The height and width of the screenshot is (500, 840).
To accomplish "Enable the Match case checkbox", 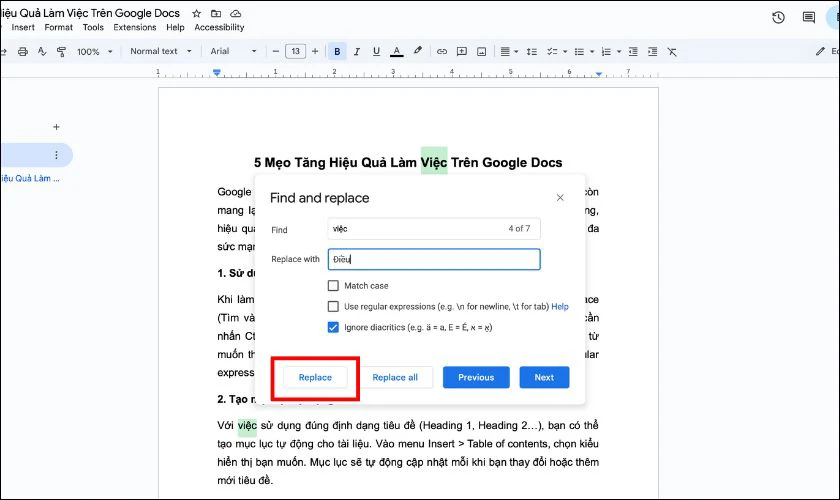I will [x=333, y=286].
